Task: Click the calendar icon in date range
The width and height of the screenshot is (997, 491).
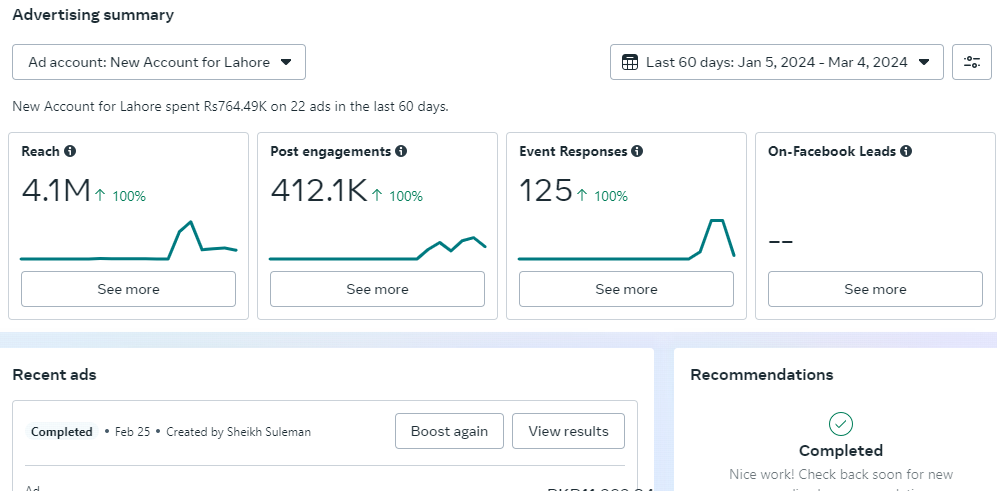Action: [630, 62]
